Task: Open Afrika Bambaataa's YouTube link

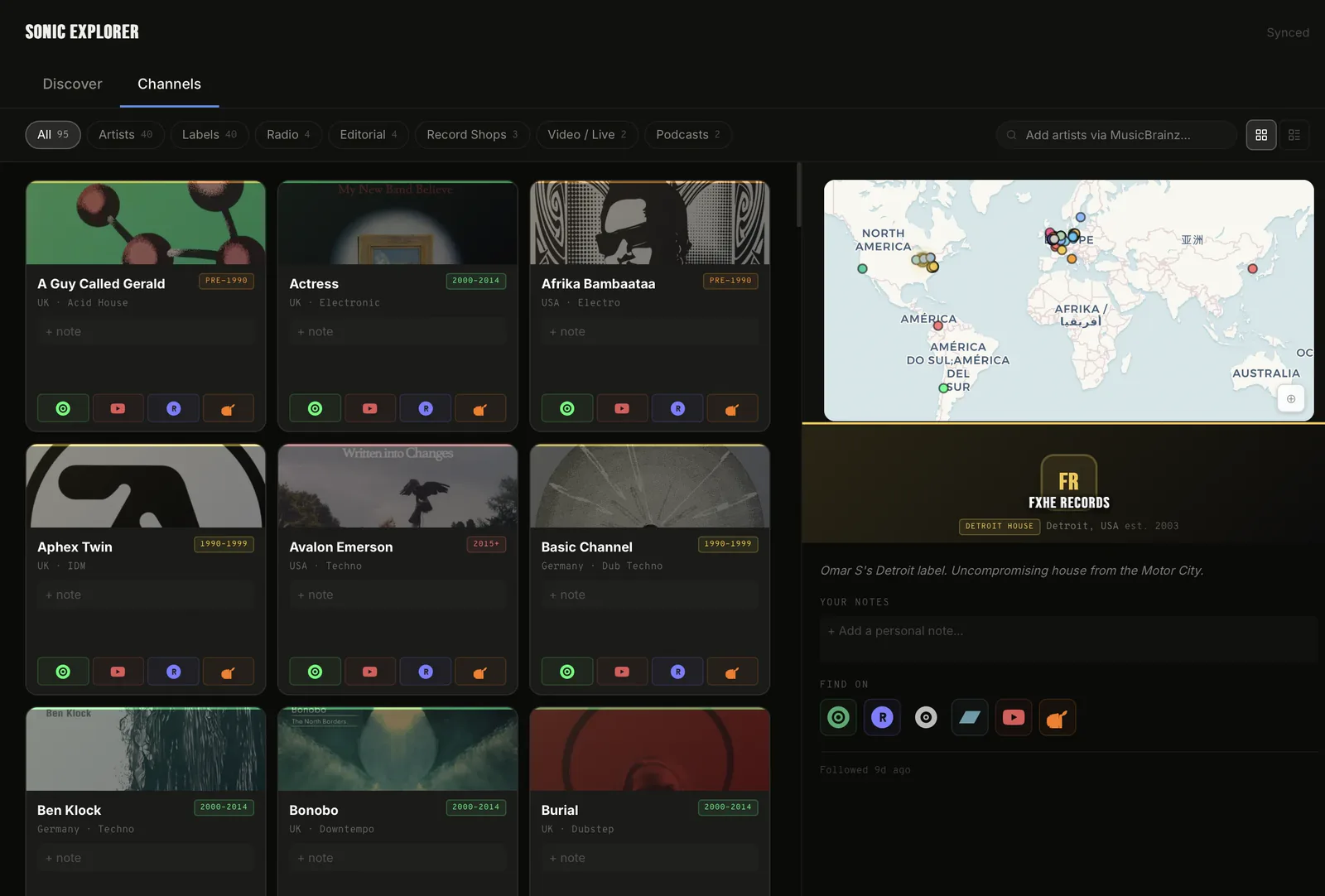Action: (x=622, y=408)
